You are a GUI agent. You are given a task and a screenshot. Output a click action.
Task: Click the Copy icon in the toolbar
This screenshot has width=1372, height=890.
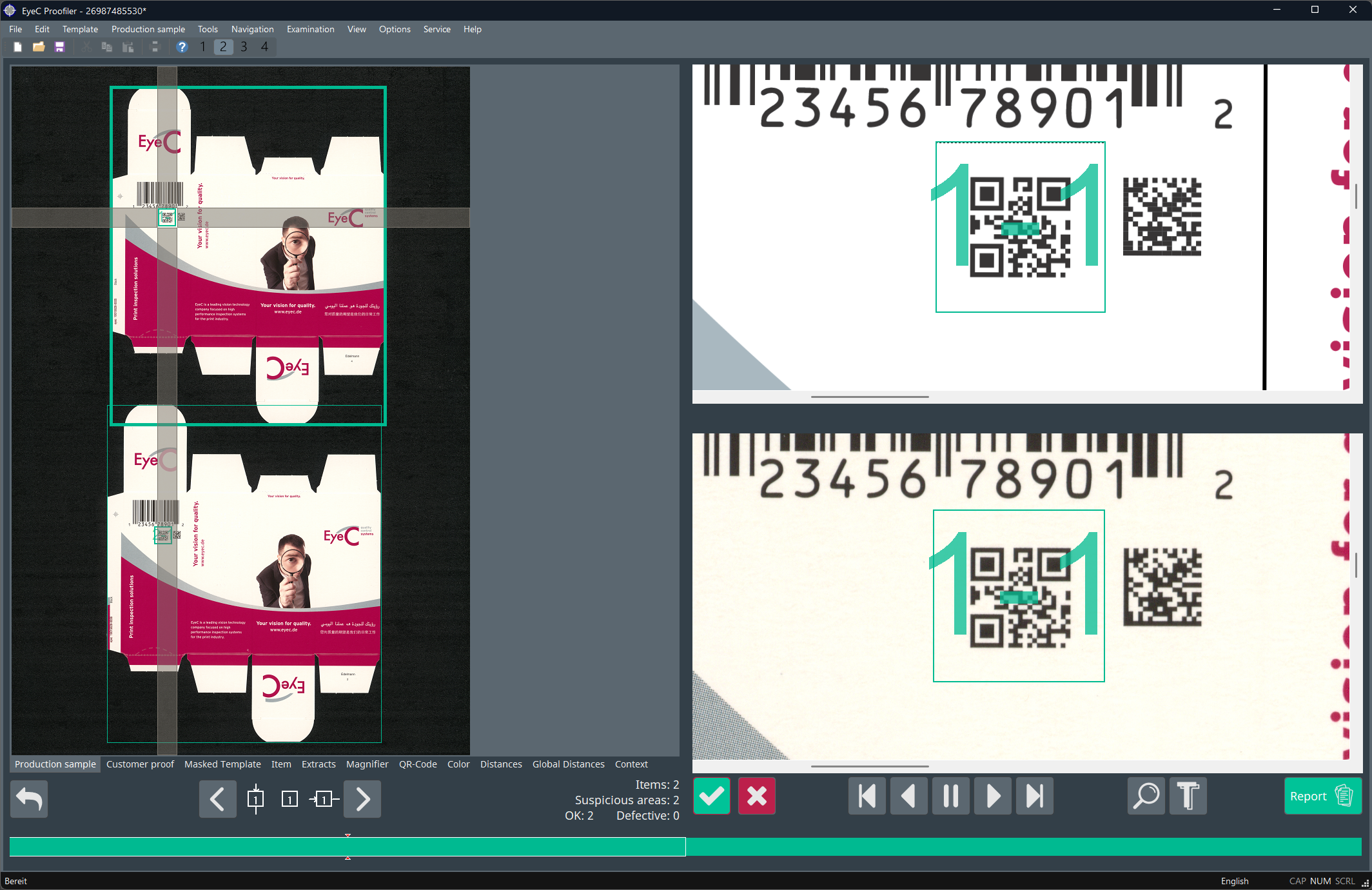coord(107,46)
